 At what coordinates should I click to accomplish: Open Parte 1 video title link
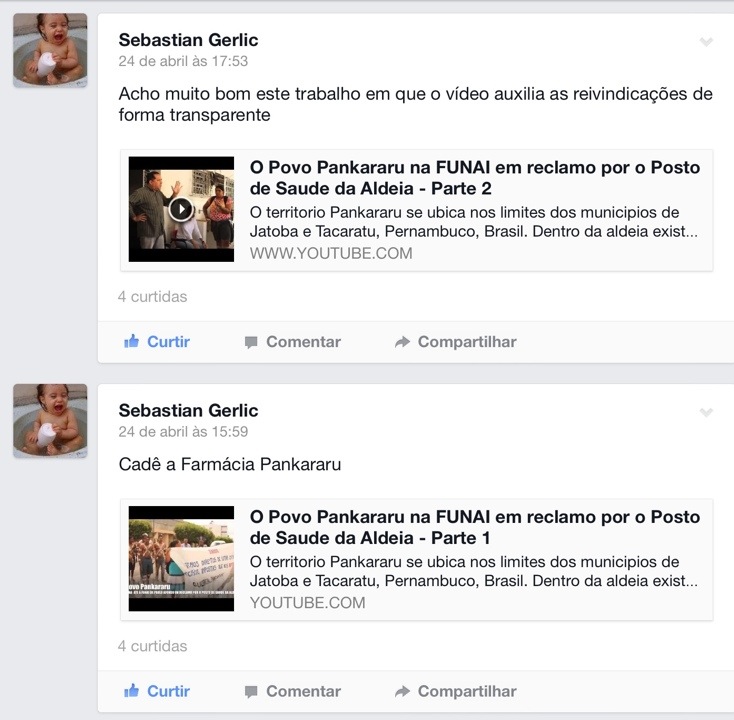point(475,528)
